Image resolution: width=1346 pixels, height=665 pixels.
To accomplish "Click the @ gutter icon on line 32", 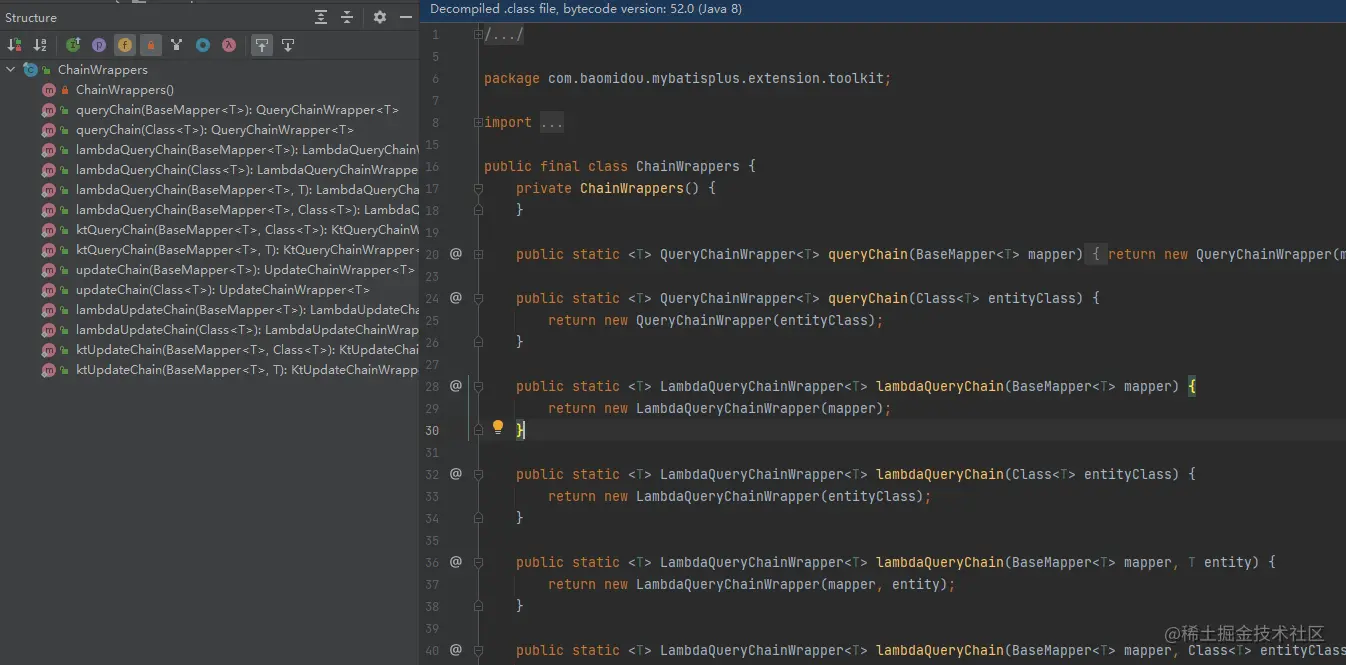I will (x=456, y=474).
